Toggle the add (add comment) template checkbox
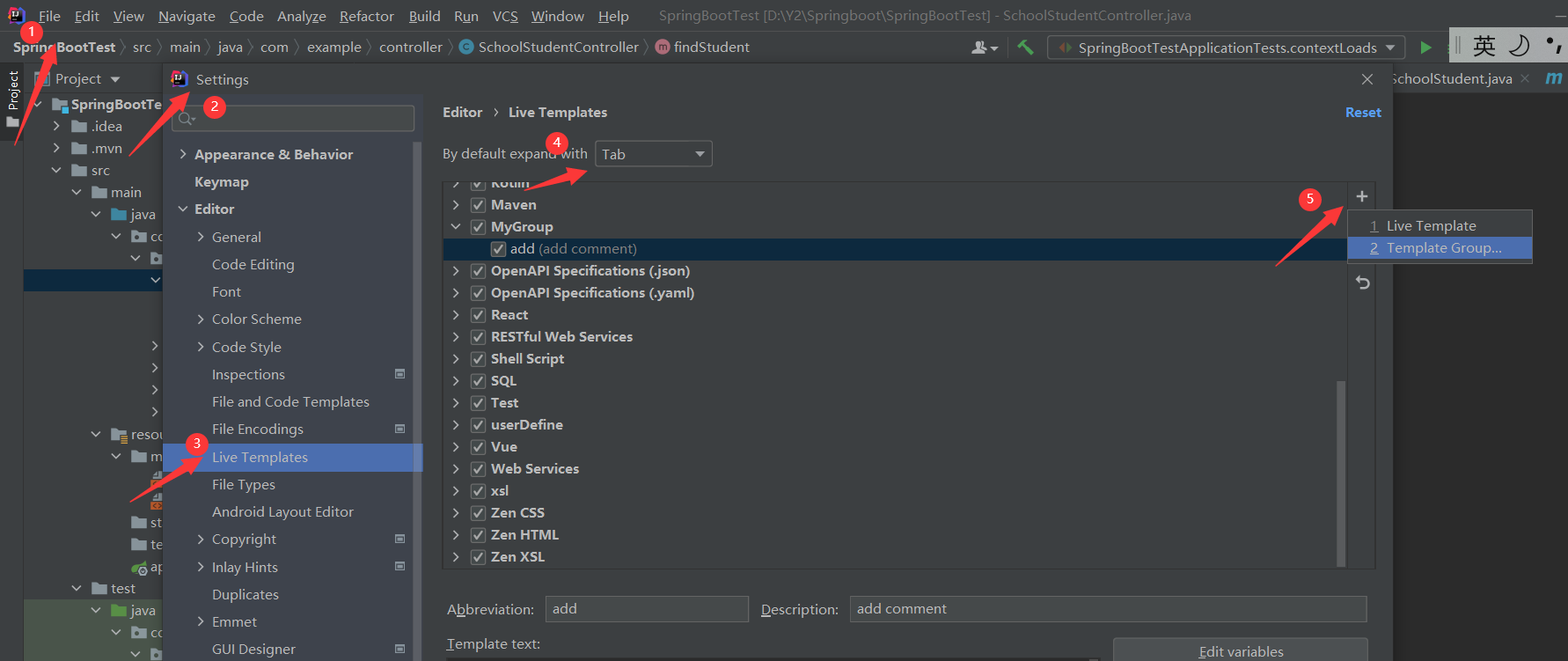1568x661 pixels. coord(498,249)
